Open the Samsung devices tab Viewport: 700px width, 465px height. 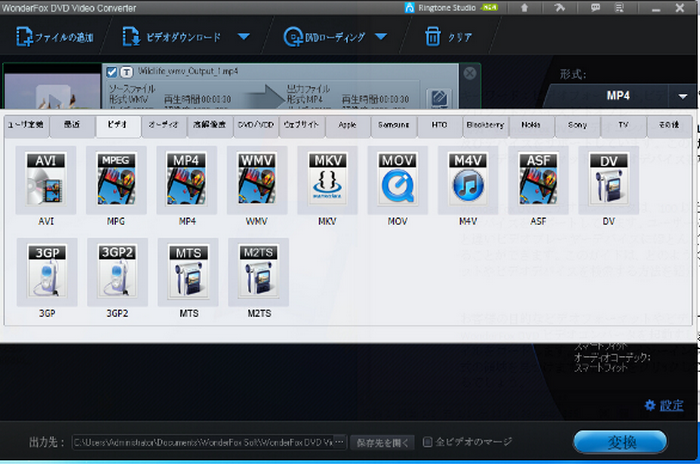pyautogui.click(x=394, y=125)
